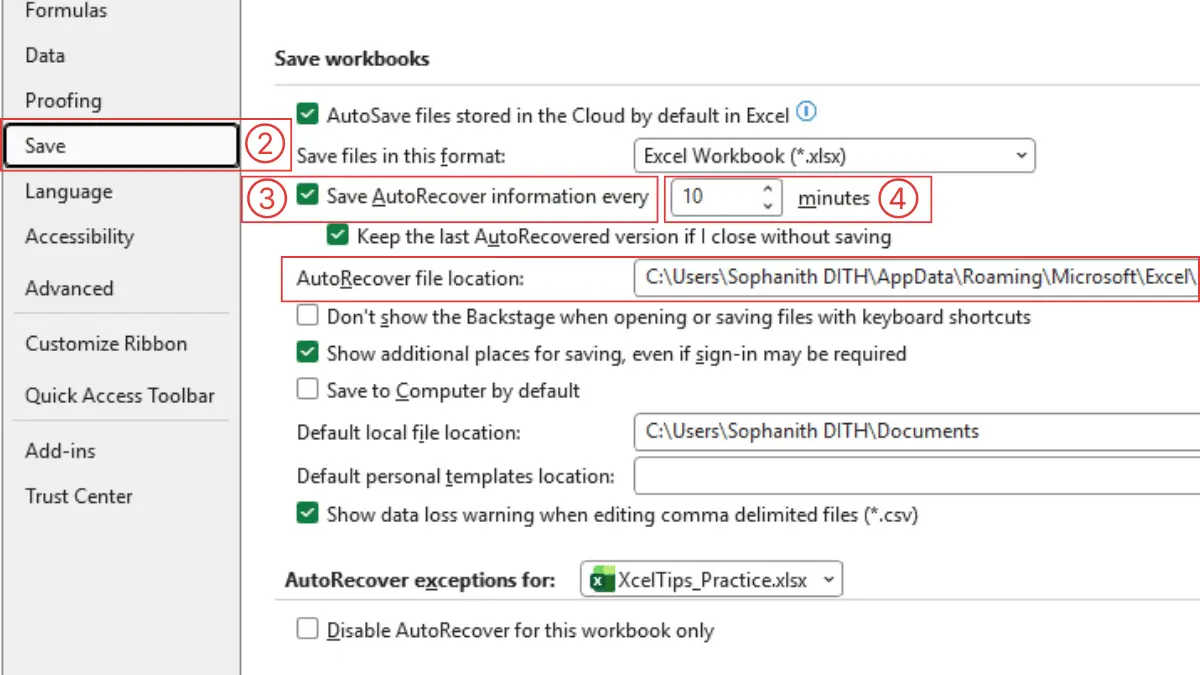Switch to Proofing options
Screen dimensions: 1200x675
click(63, 100)
